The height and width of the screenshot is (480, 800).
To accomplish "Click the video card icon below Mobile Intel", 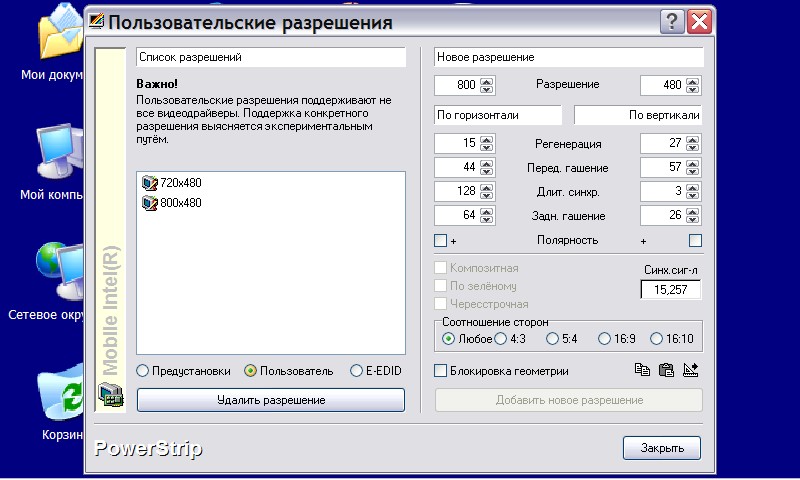I will point(109,398).
